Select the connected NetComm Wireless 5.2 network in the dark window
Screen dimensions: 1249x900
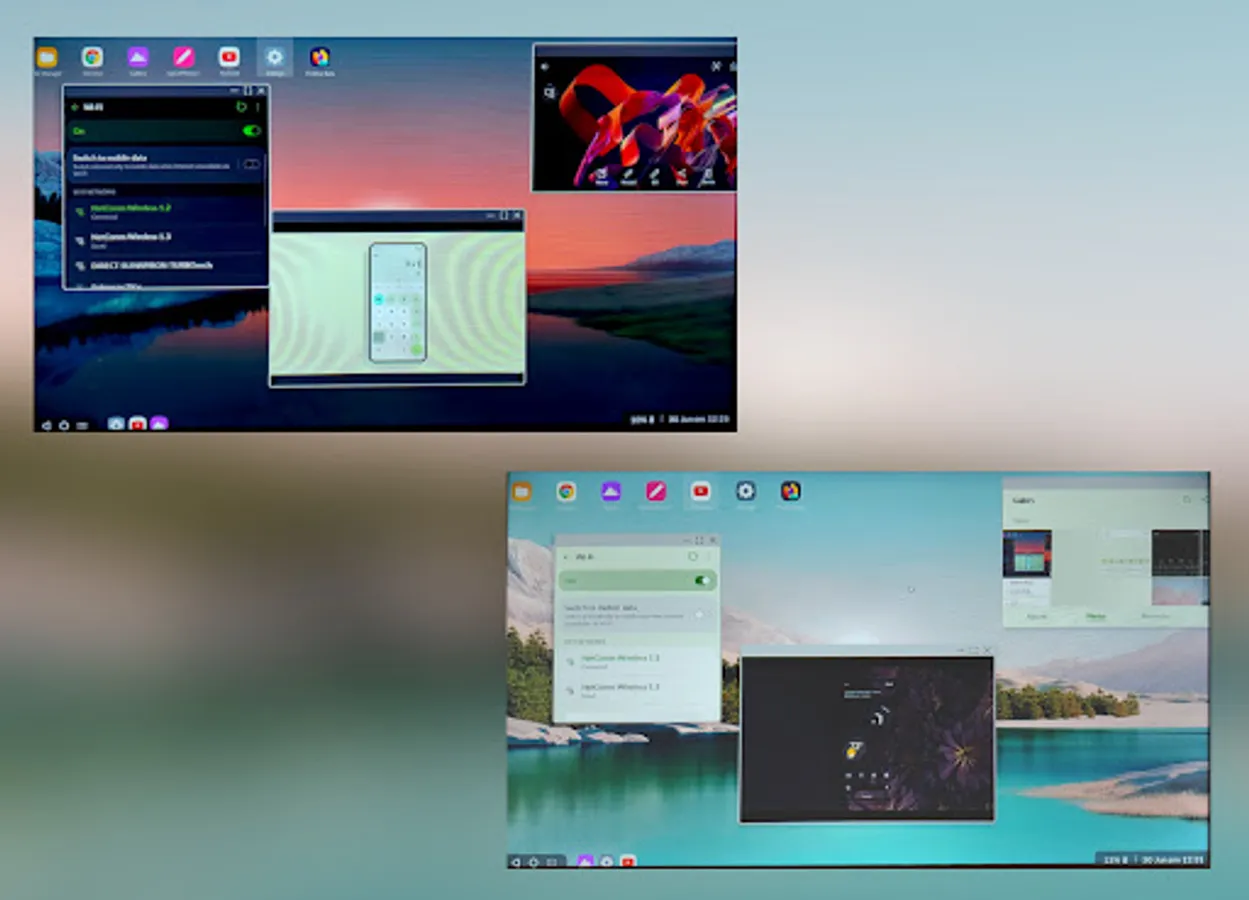(x=166, y=211)
